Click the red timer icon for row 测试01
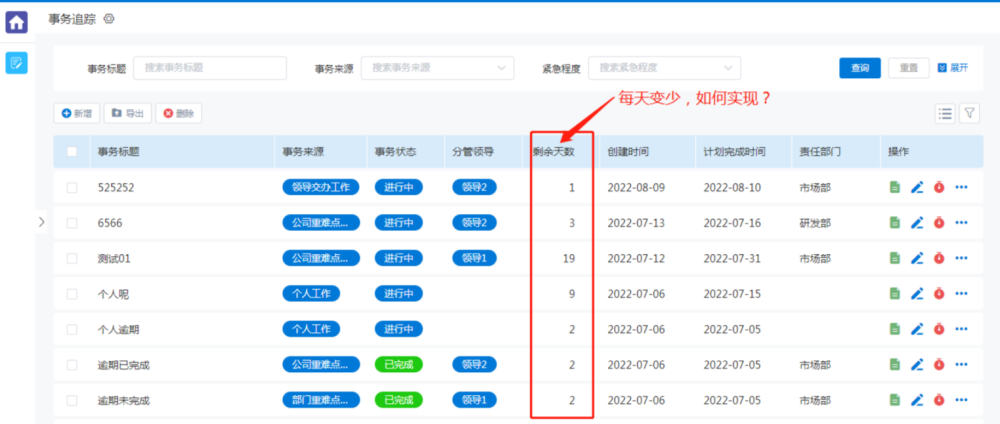 coord(939,258)
